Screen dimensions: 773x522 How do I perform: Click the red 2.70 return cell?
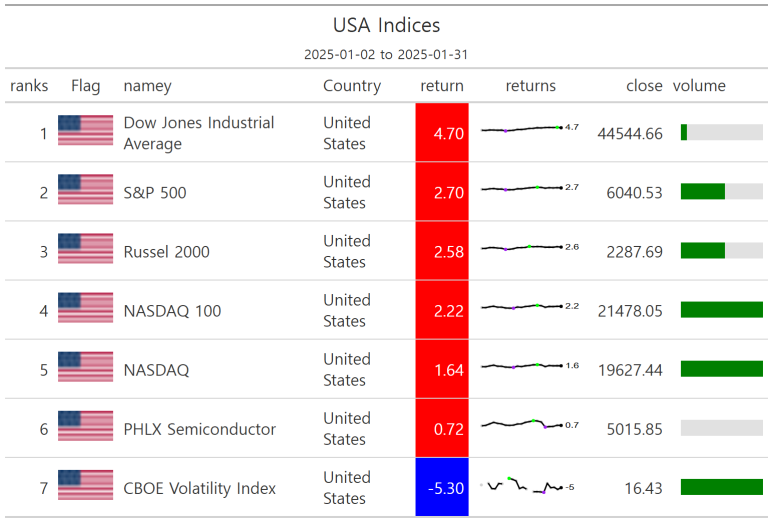[x=442, y=191]
